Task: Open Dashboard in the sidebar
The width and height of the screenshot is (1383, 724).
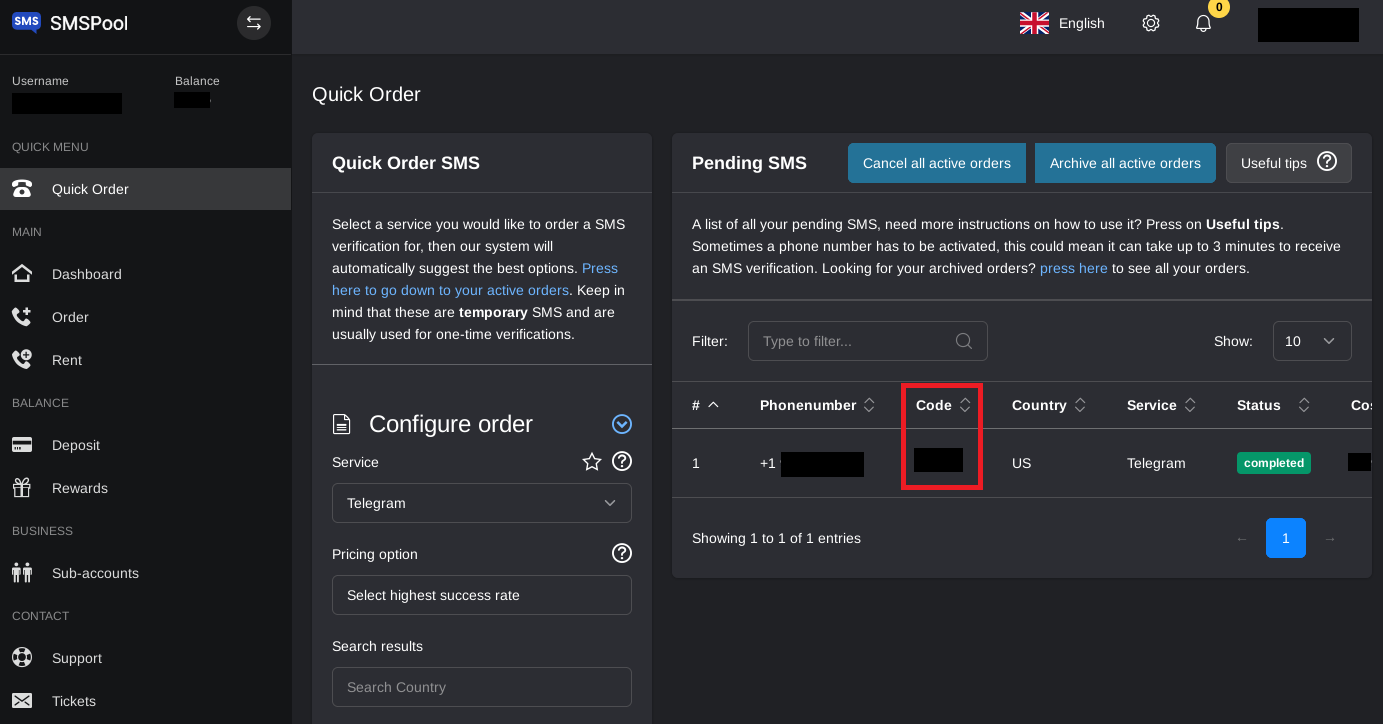Action: [86, 274]
